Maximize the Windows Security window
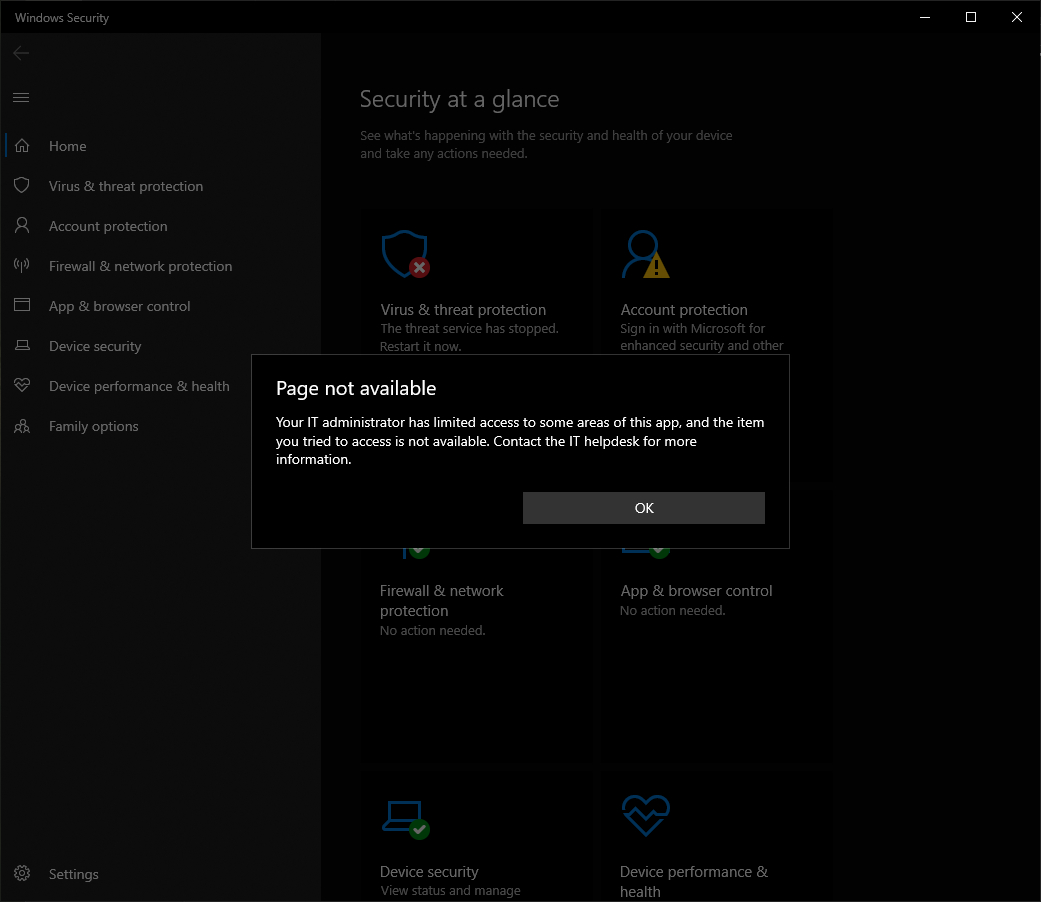1041x902 pixels. 971,17
